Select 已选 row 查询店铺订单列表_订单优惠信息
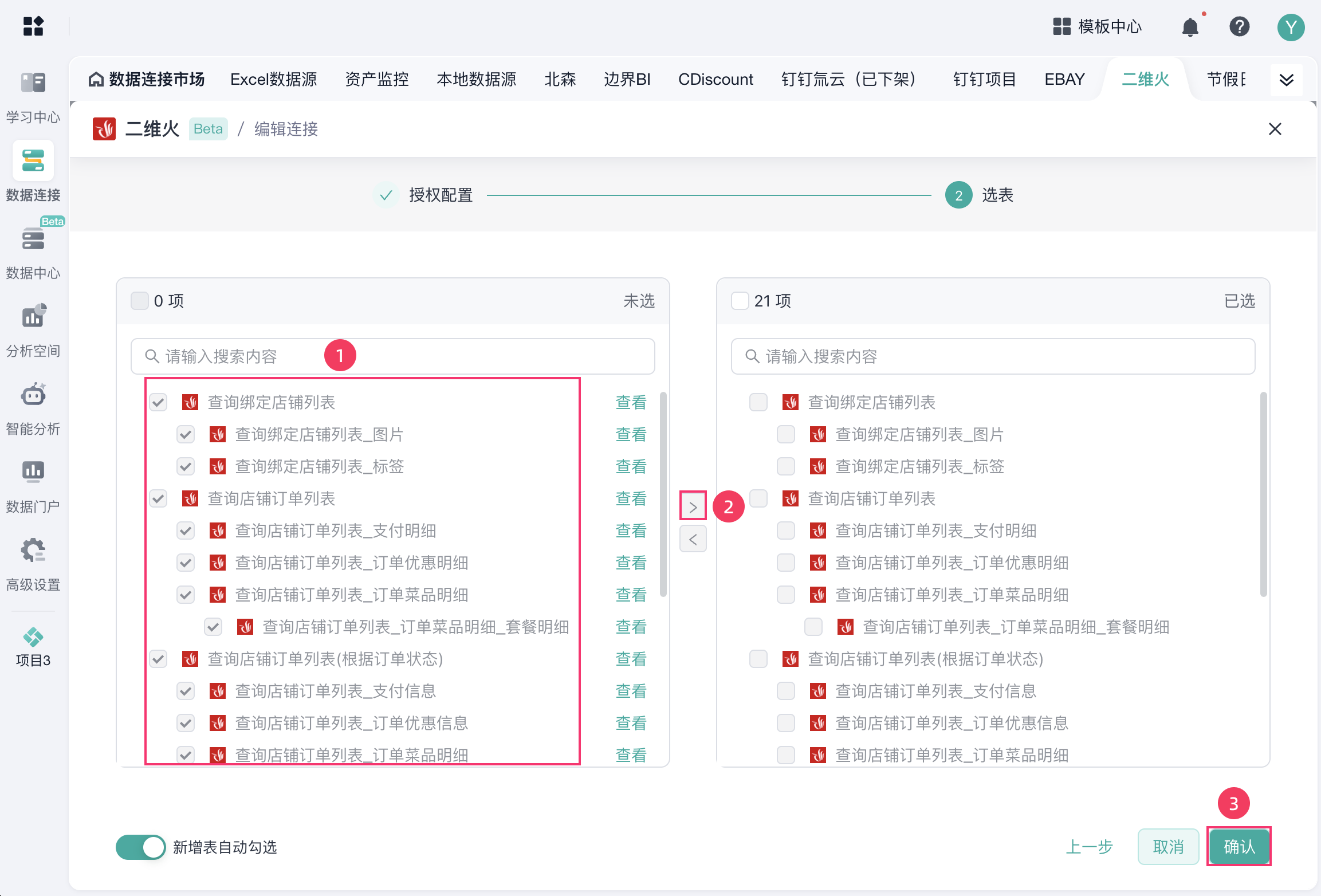This screenshot has height=896, width=1321. pyautogui.click(x=952, y=723)
